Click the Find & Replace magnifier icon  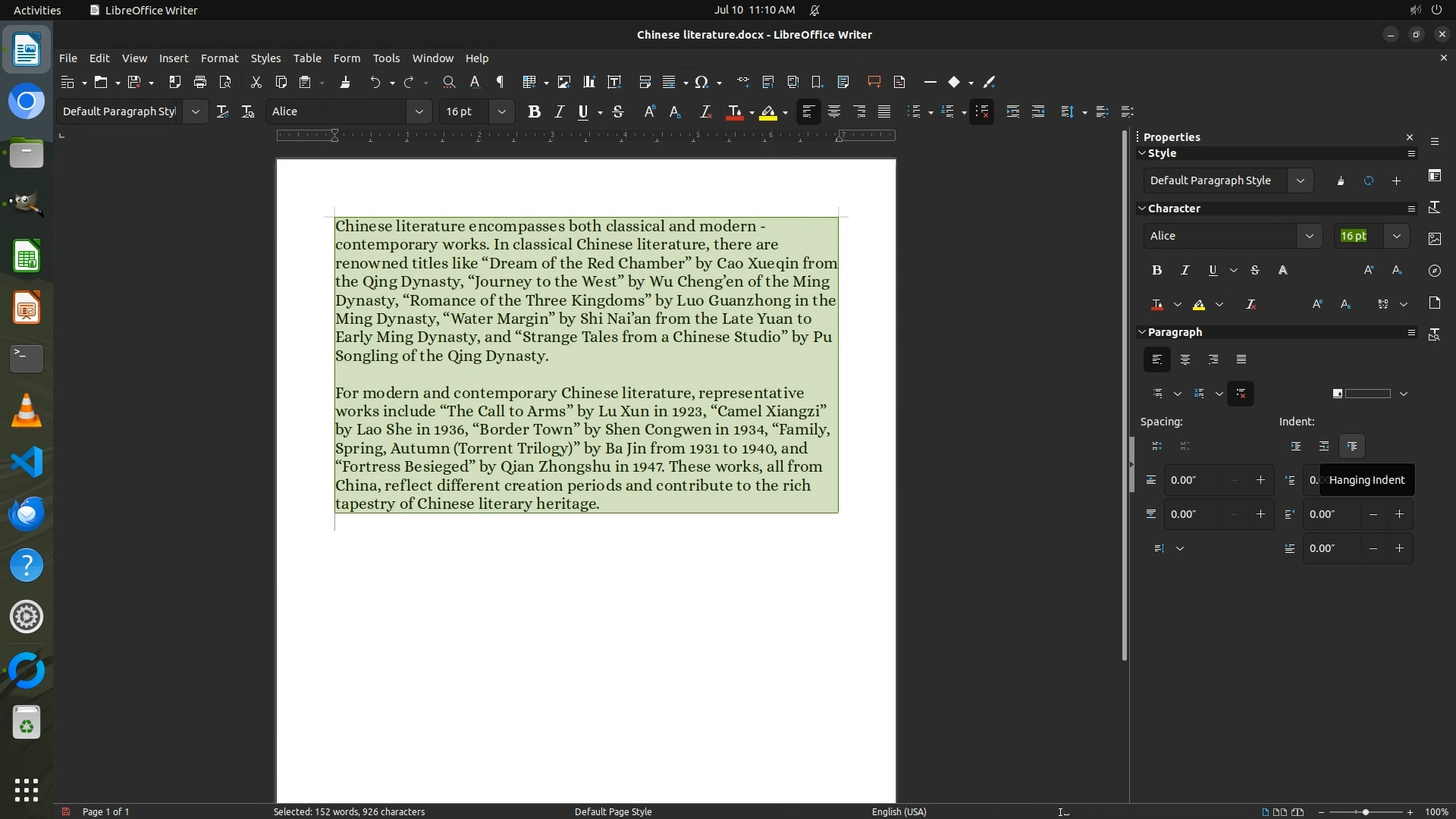pyautogui.click(x=449, y=82)
